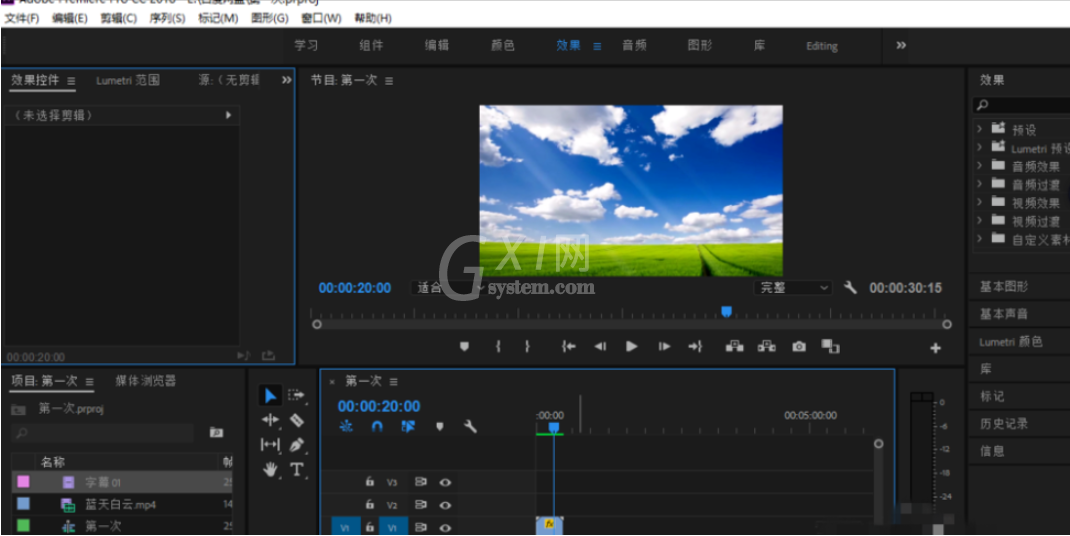1070x536 pixels.
Task: Toggle Snap magnet in timeline
Action: point(377,427)
